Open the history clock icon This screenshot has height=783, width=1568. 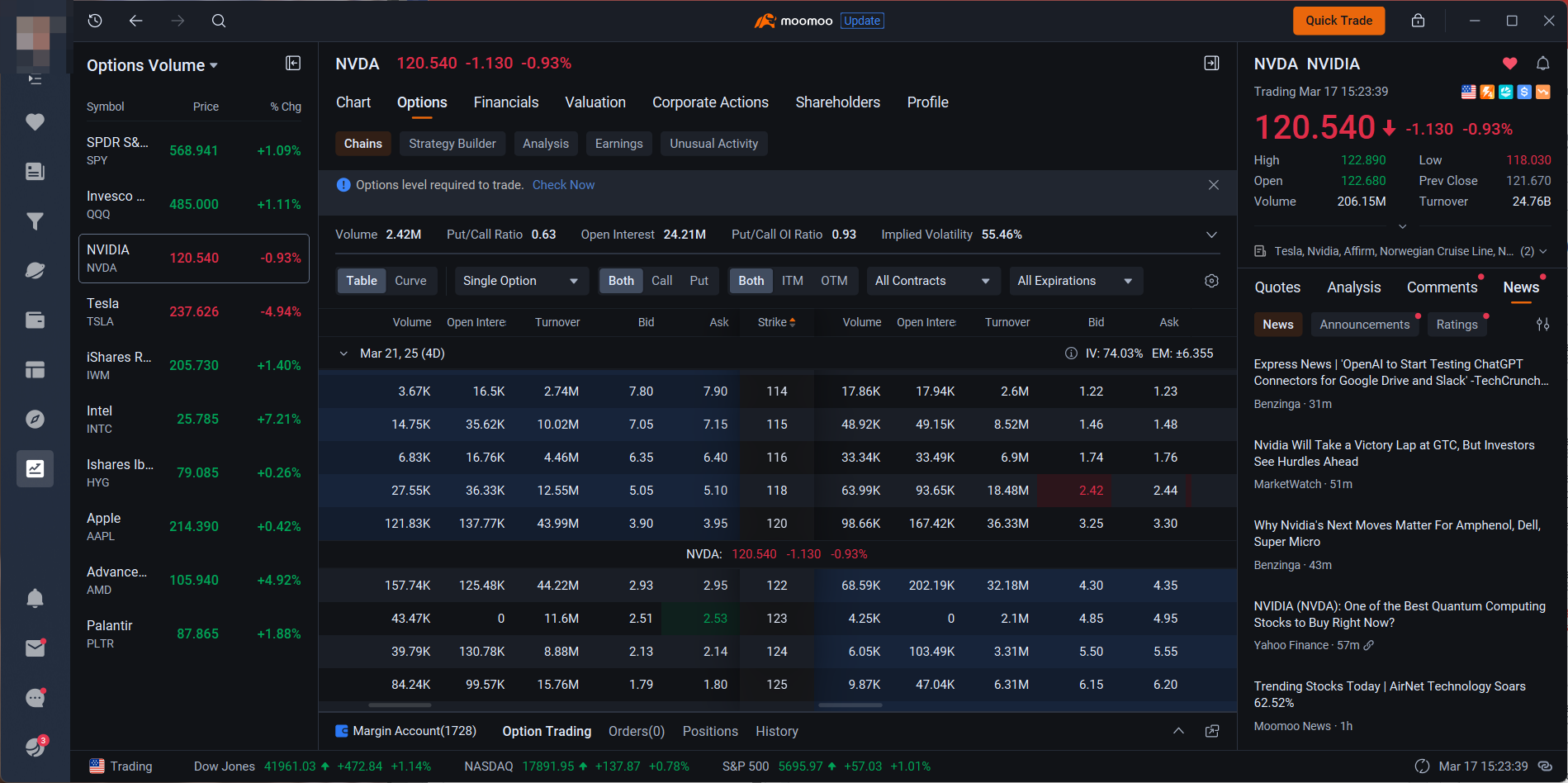click(x=95, y=21)
